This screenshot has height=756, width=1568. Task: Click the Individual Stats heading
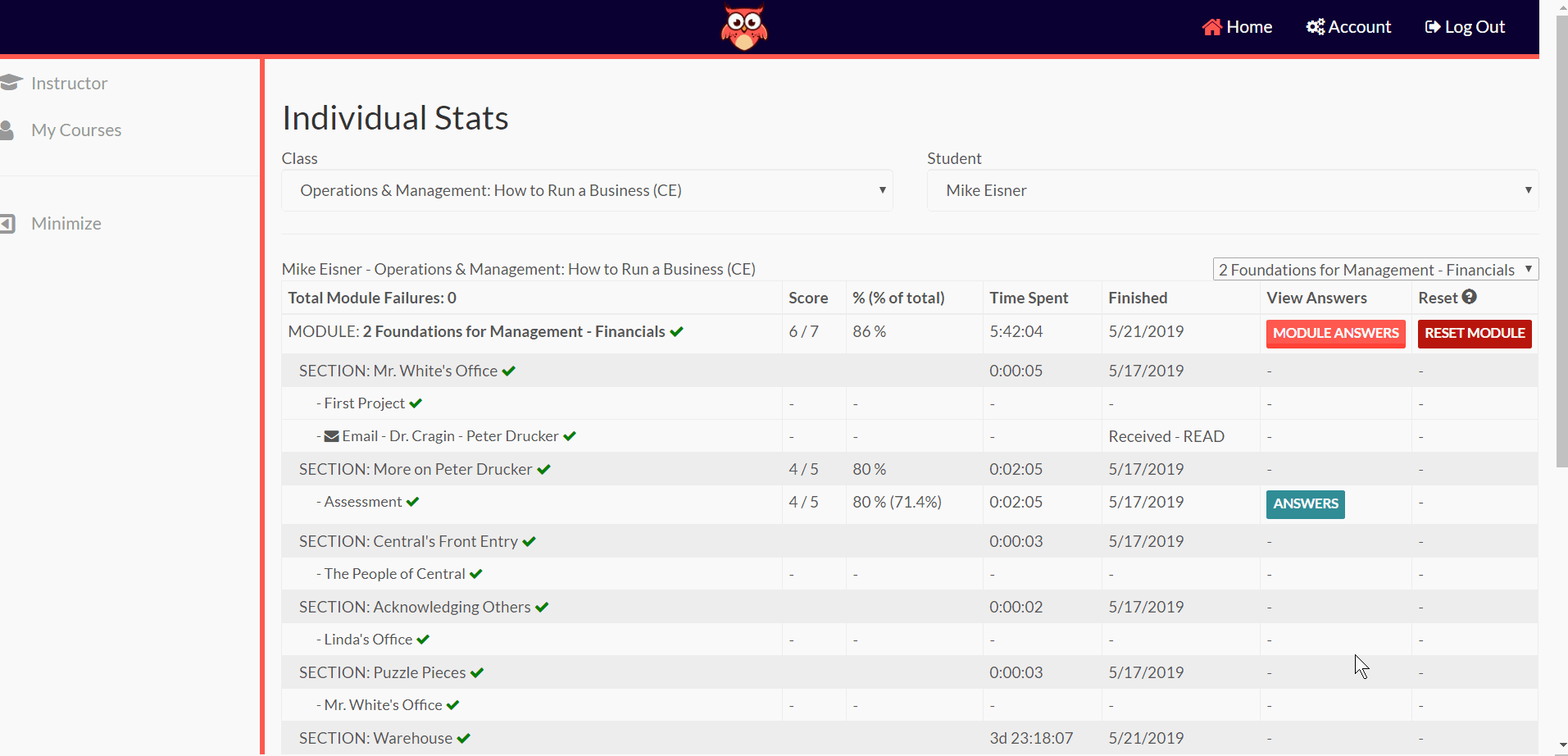[395, 118]
